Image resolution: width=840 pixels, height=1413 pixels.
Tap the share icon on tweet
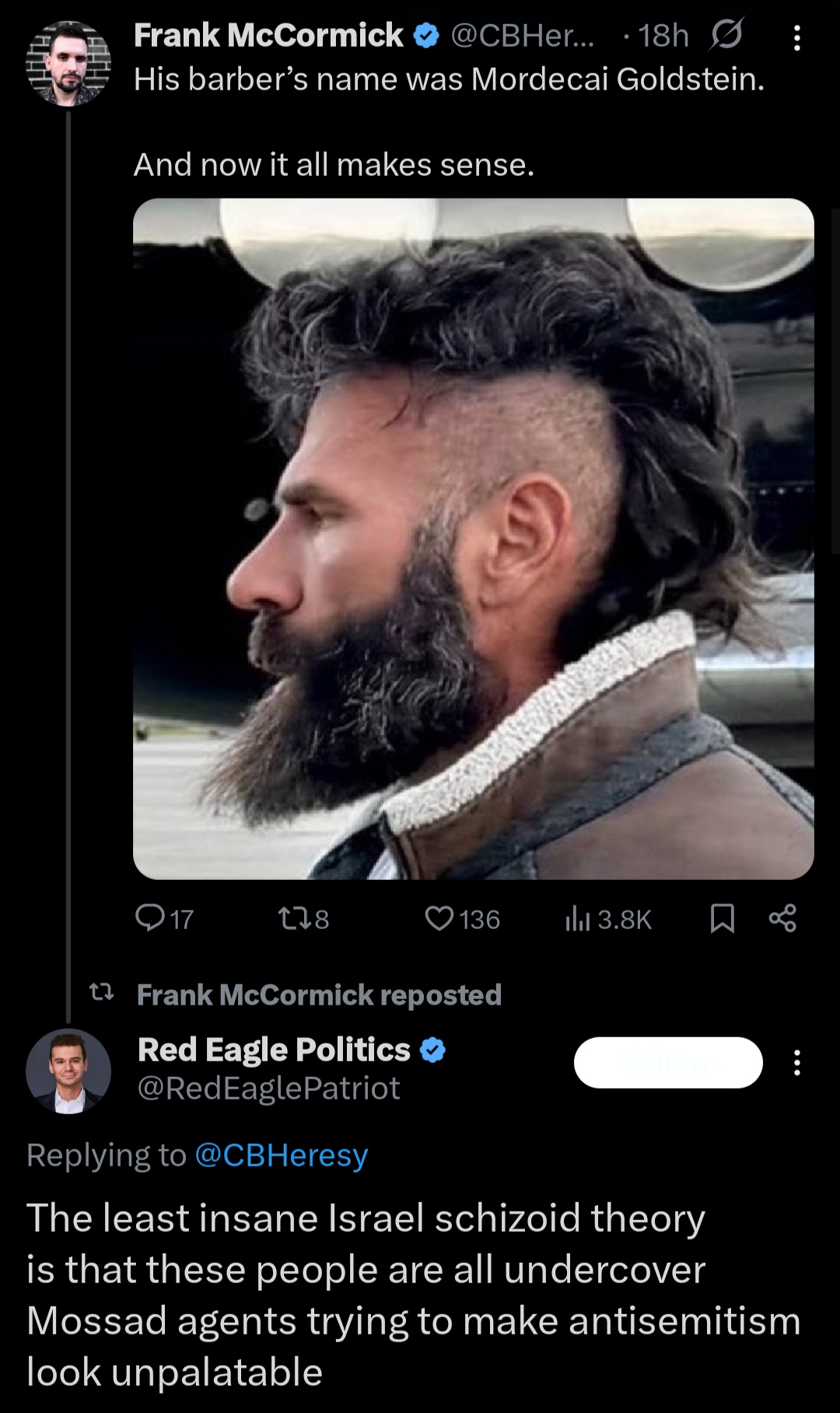click(x=782, y=919)
